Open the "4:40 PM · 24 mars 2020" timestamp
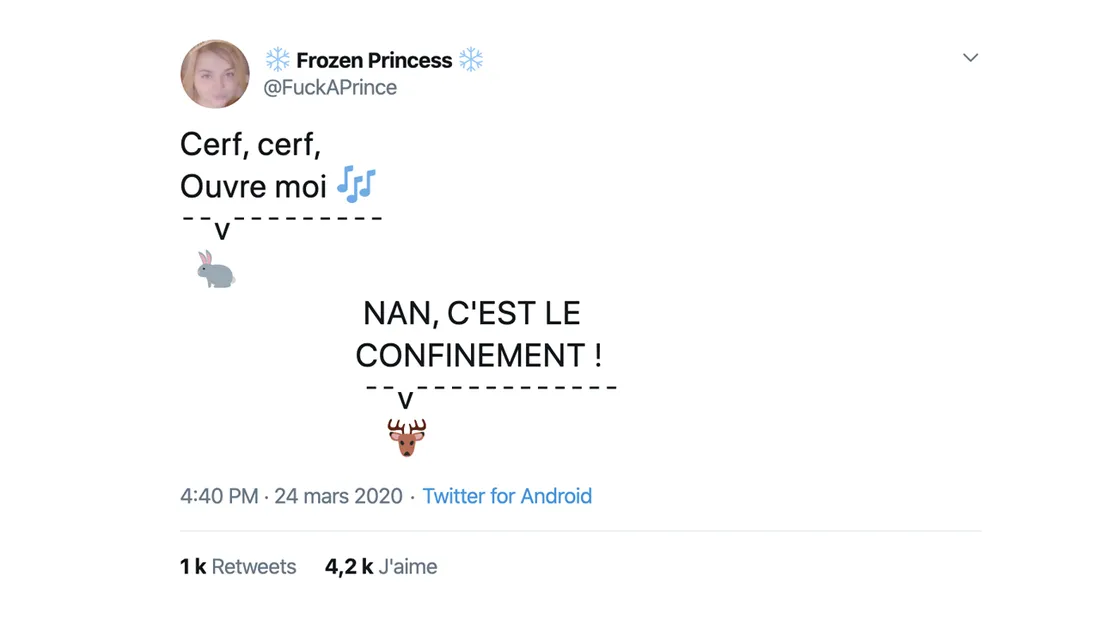Image resolution: width=1100 pixels, height=619 pixels. (x=291, y=496)
